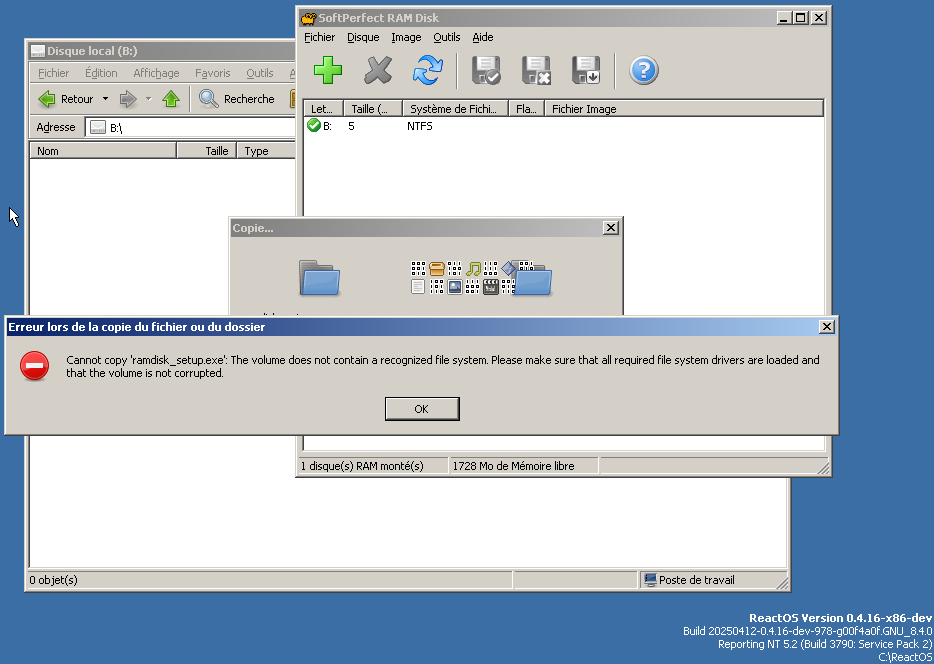The image size is (934, 664).
Task: Open Fichier menu in Disque local window
Action: point(54,73)
